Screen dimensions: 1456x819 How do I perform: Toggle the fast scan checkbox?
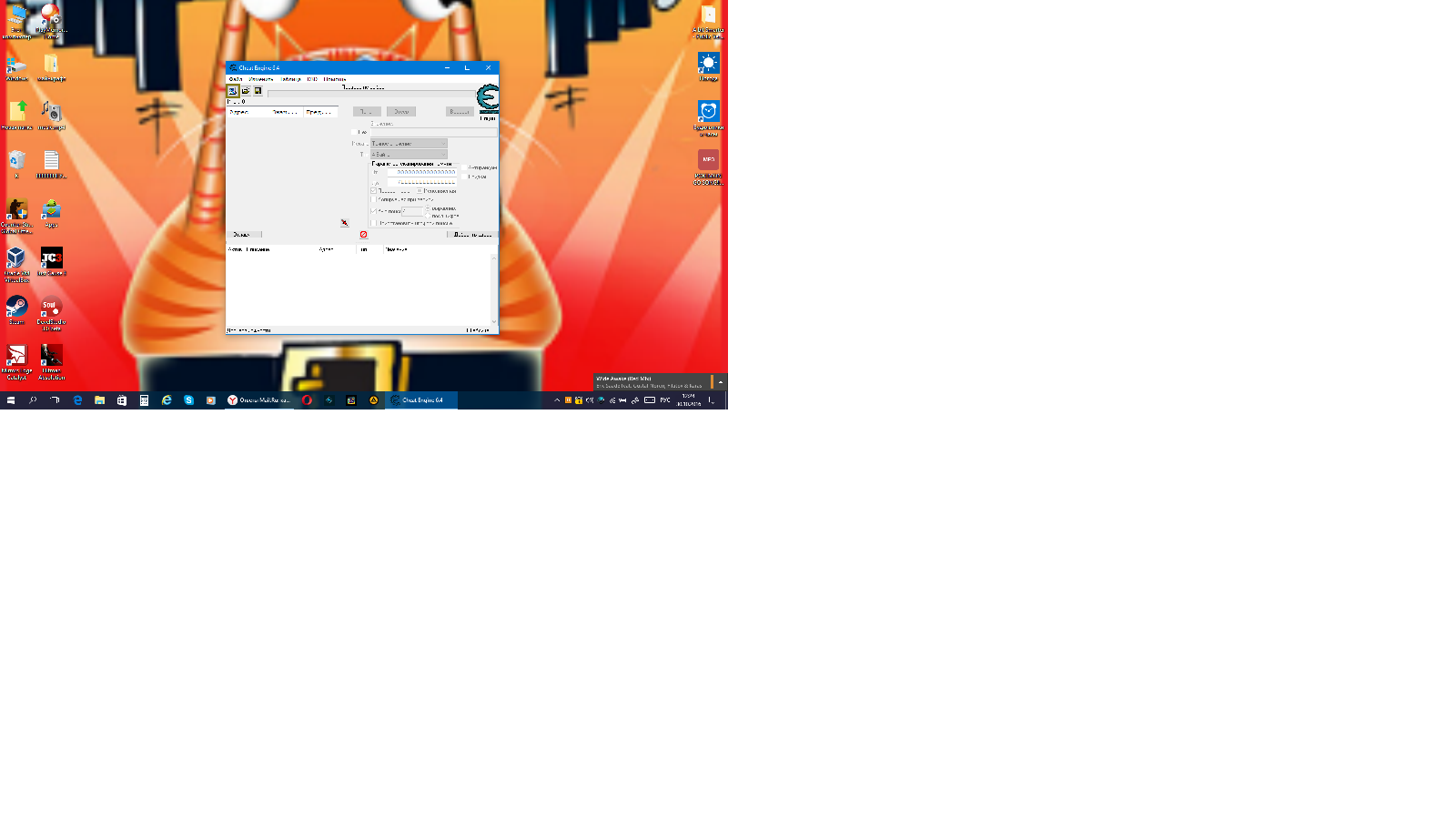coord(373,211)
